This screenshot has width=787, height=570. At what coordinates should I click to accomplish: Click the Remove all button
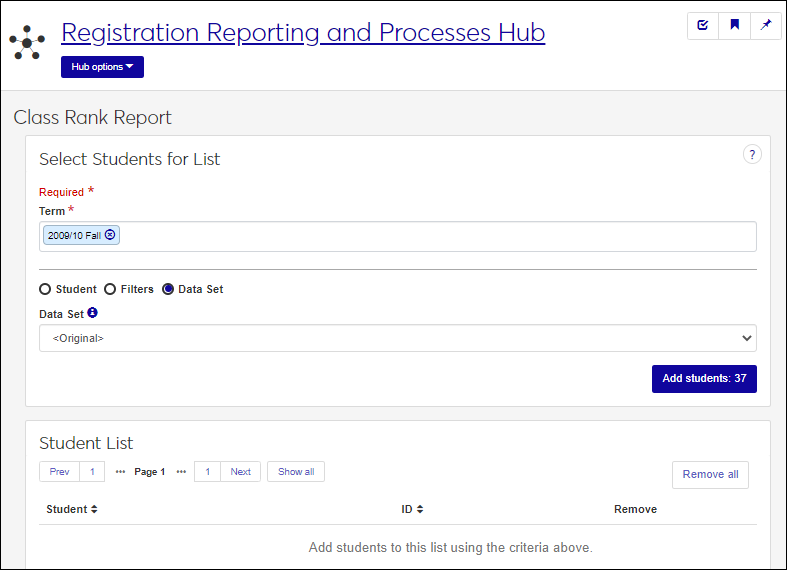(710, 474)
